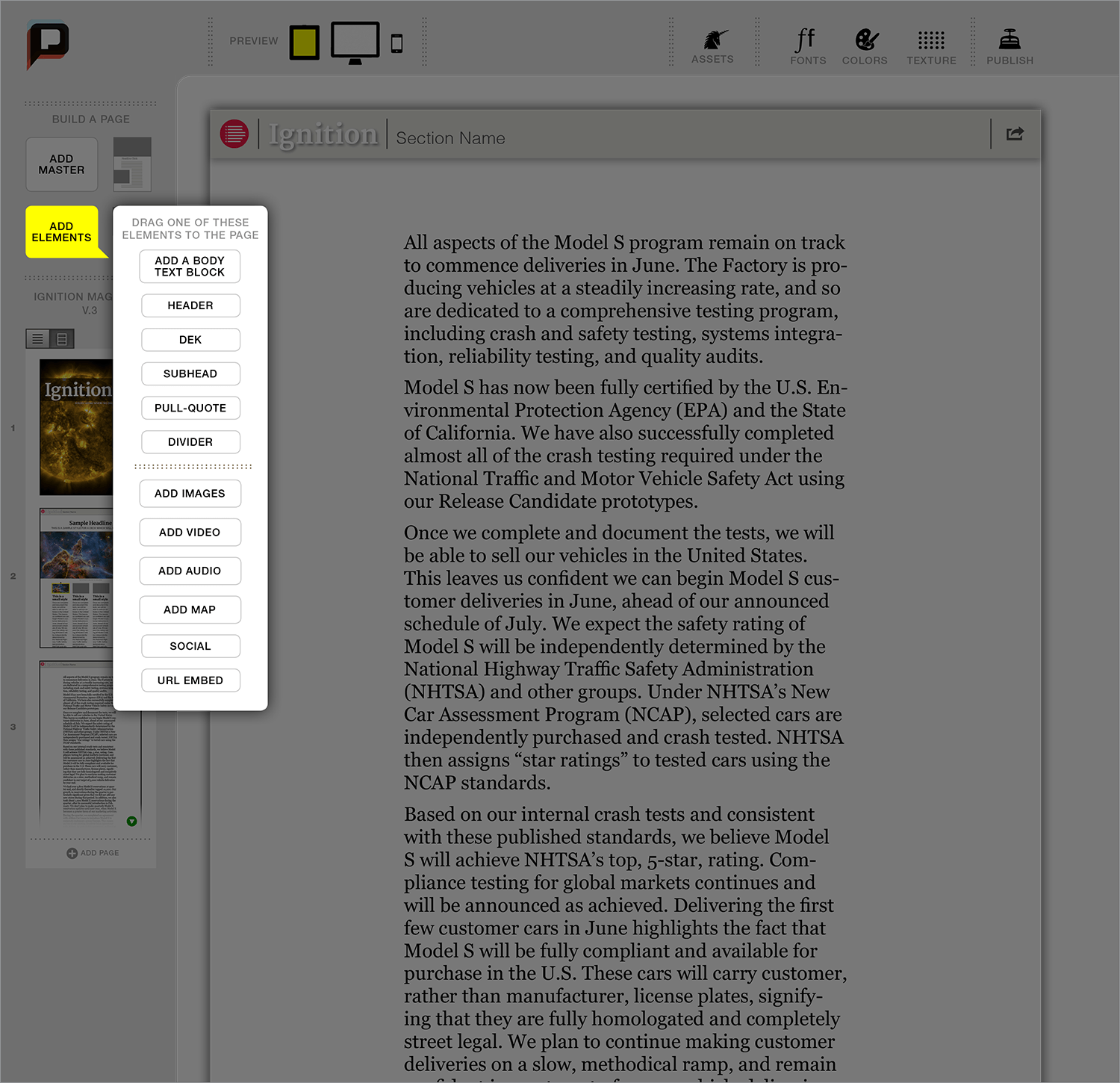Open the Assets panel
The image size is (1120, 1083).
[x=712, y=47]
